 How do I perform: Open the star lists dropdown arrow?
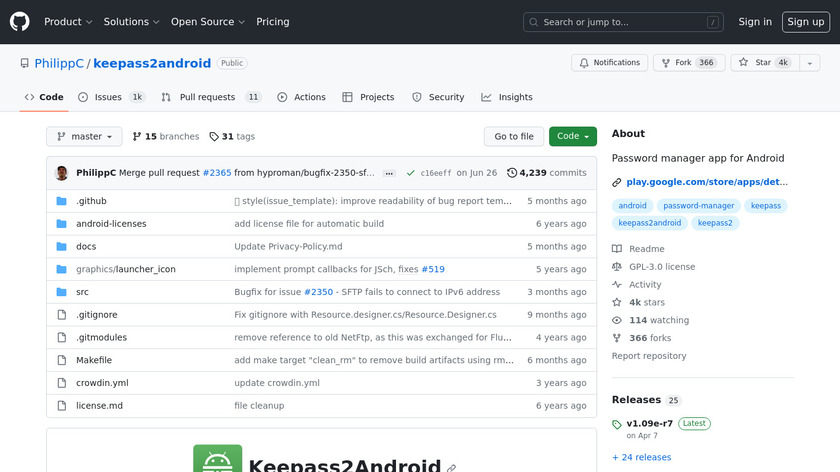coord(809,63)
